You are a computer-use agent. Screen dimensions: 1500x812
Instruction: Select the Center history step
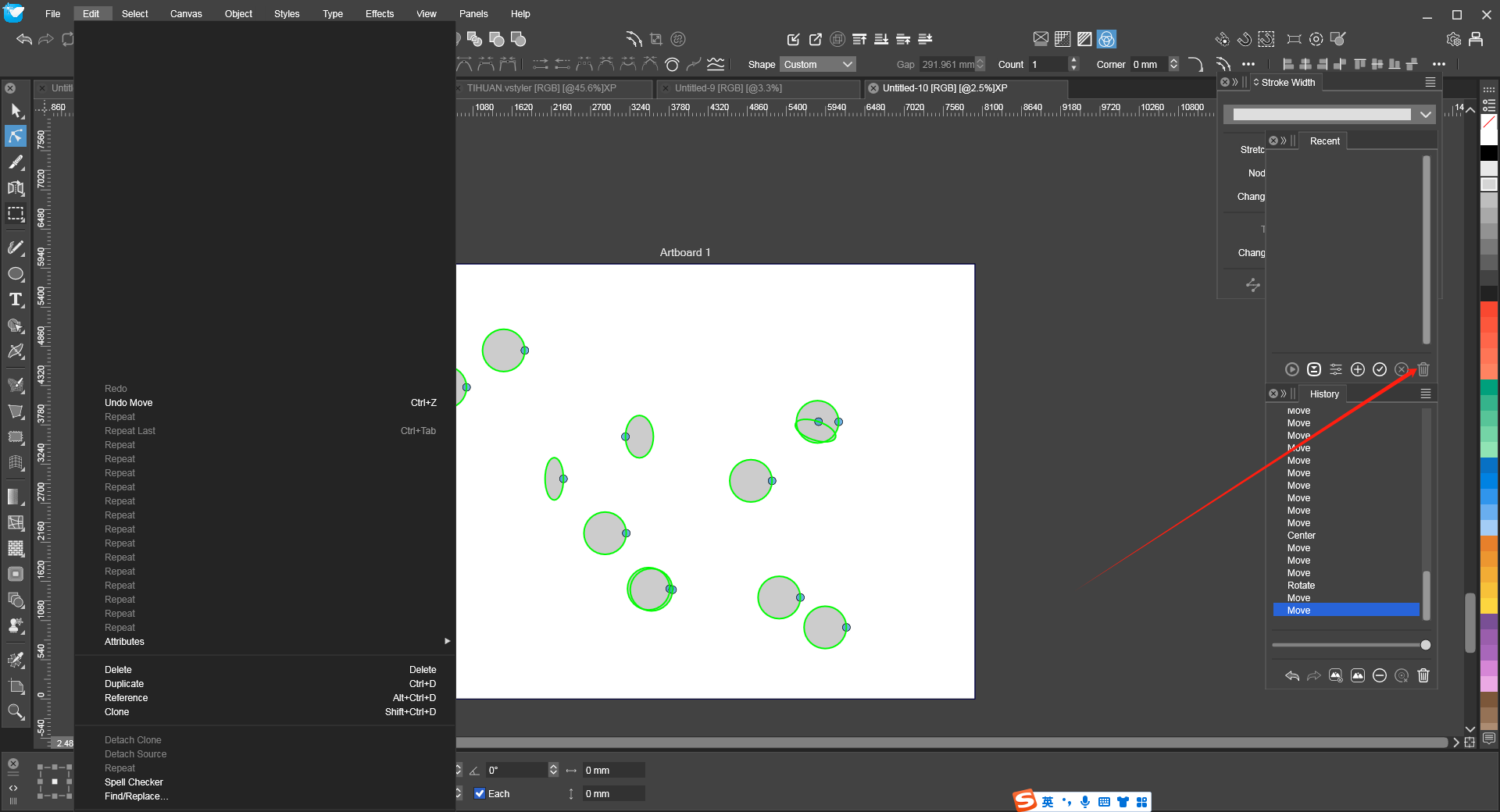coord(1301,536)
